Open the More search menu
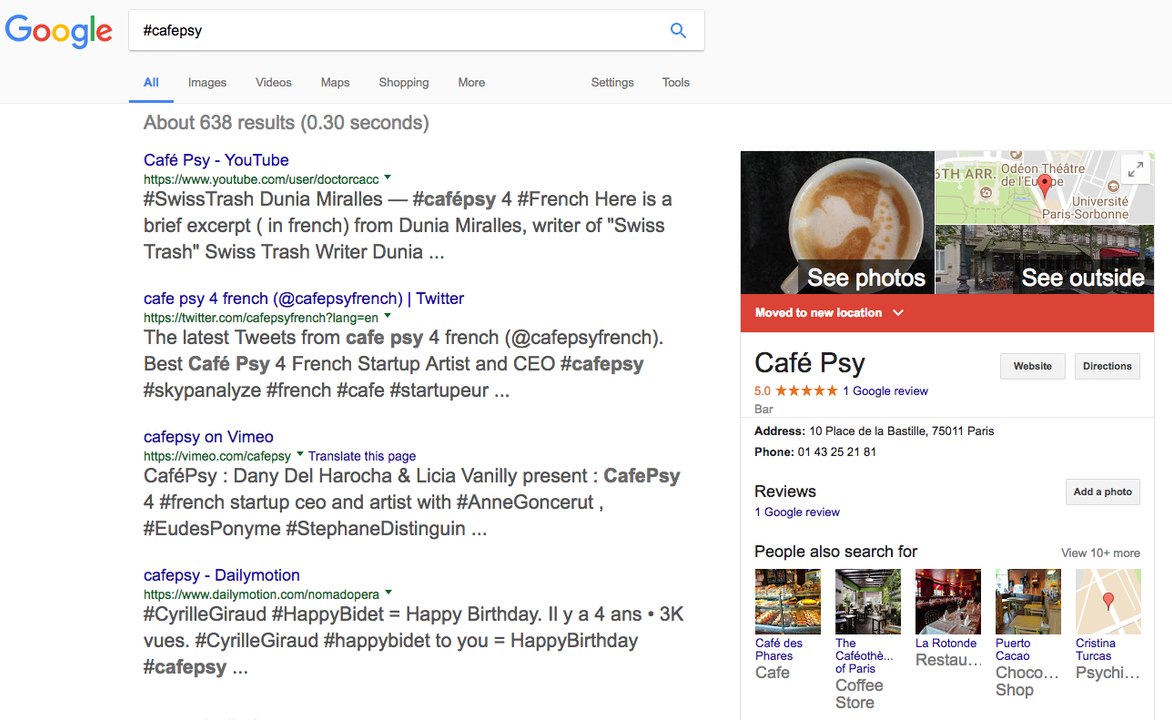1172x720 pixels. click(x=471, y=83)
